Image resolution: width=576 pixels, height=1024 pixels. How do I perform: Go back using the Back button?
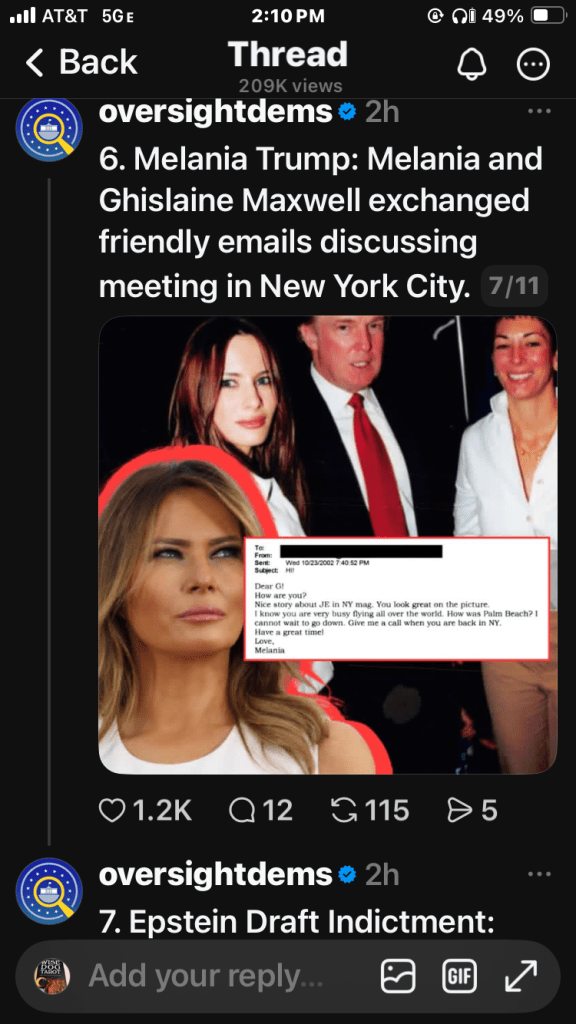coord(82,63)
